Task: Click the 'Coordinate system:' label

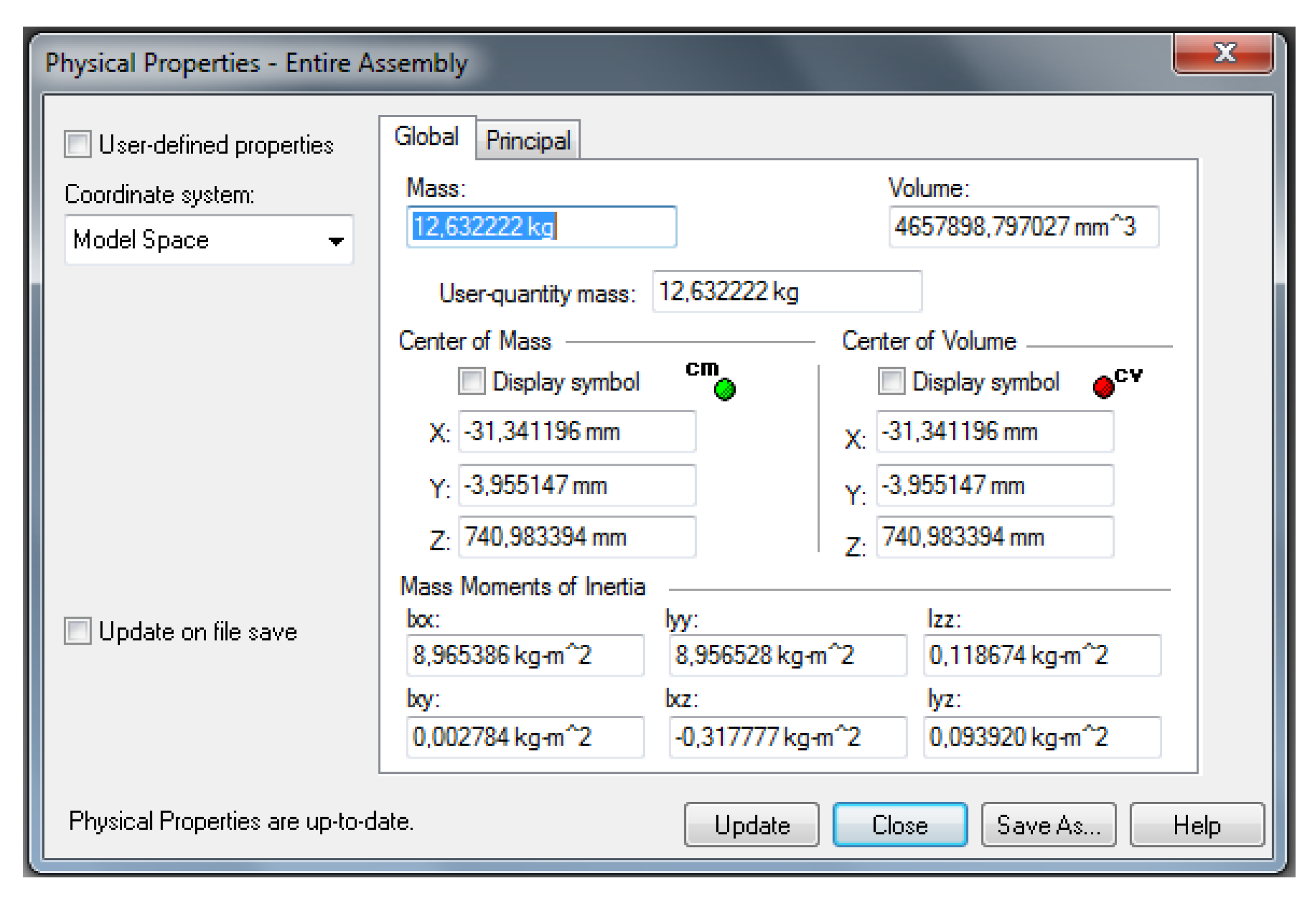Action: (159, 194)
